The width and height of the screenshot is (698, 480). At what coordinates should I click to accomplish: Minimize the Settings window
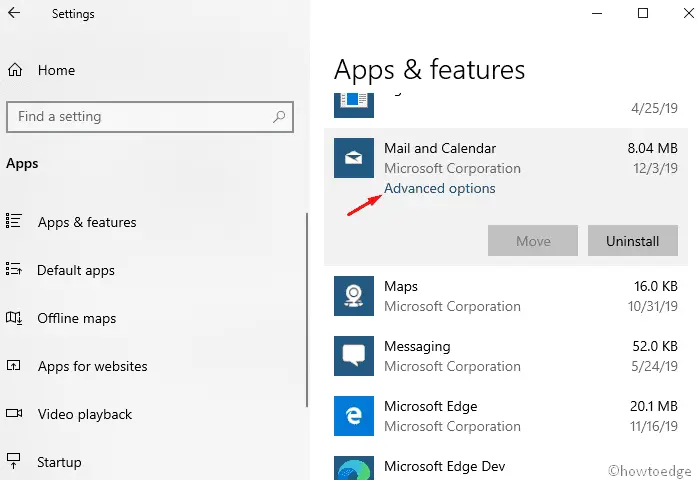(x=597, y=13)
